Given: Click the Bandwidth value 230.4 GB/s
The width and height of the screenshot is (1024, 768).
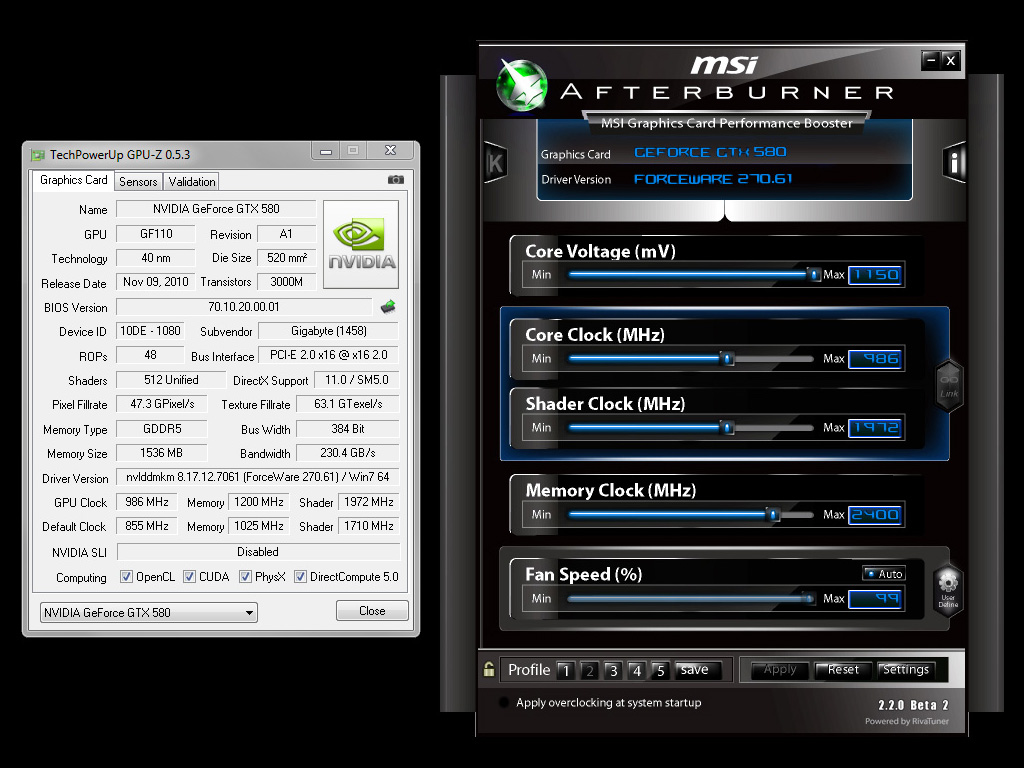Looking at the screenshot, I should pos(348,453).
